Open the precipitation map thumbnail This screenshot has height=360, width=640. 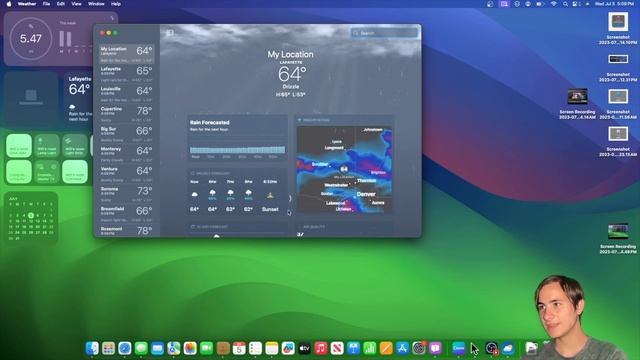(x=344, y=169)
